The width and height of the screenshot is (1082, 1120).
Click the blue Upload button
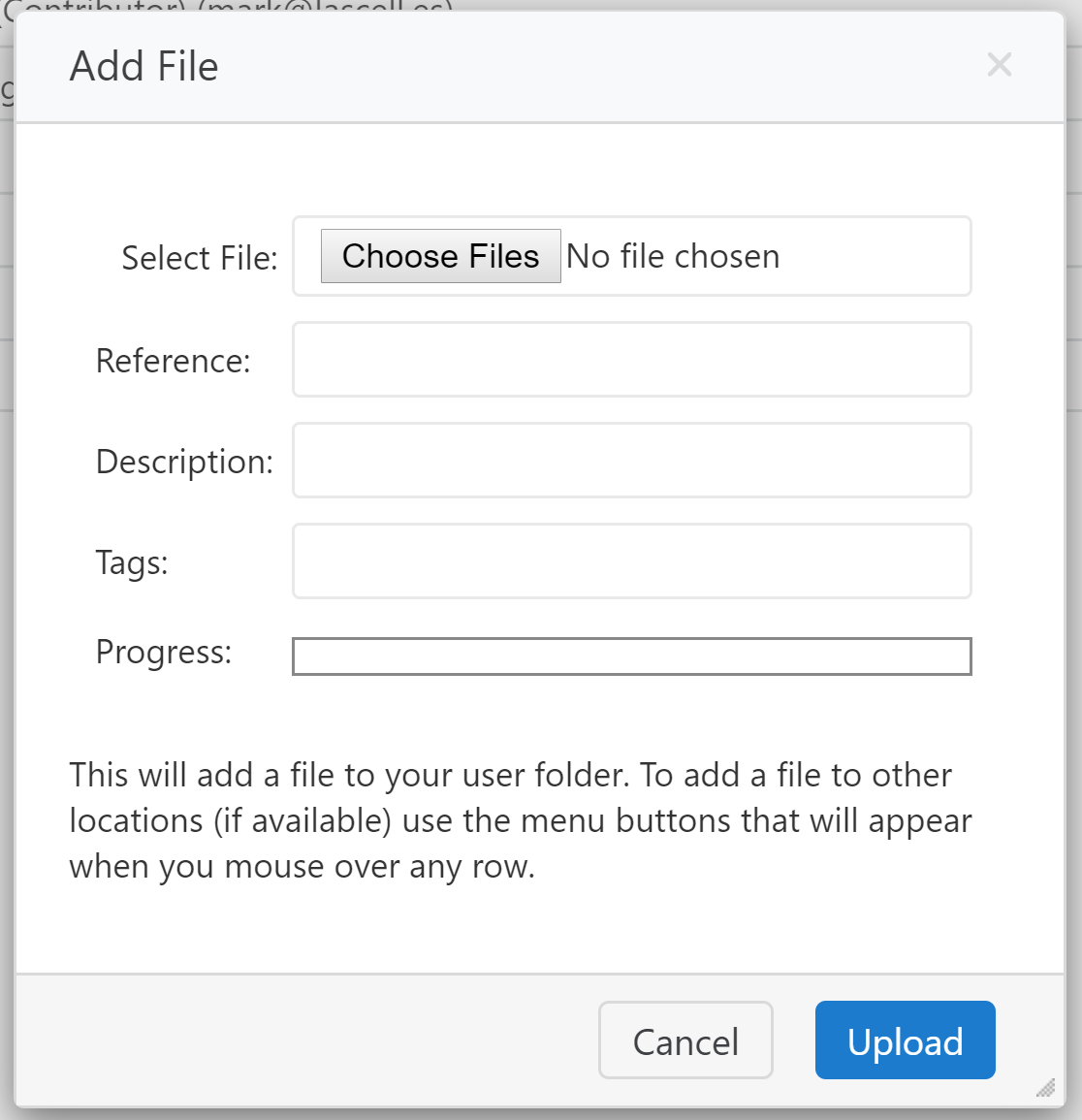coord(905,1040)
